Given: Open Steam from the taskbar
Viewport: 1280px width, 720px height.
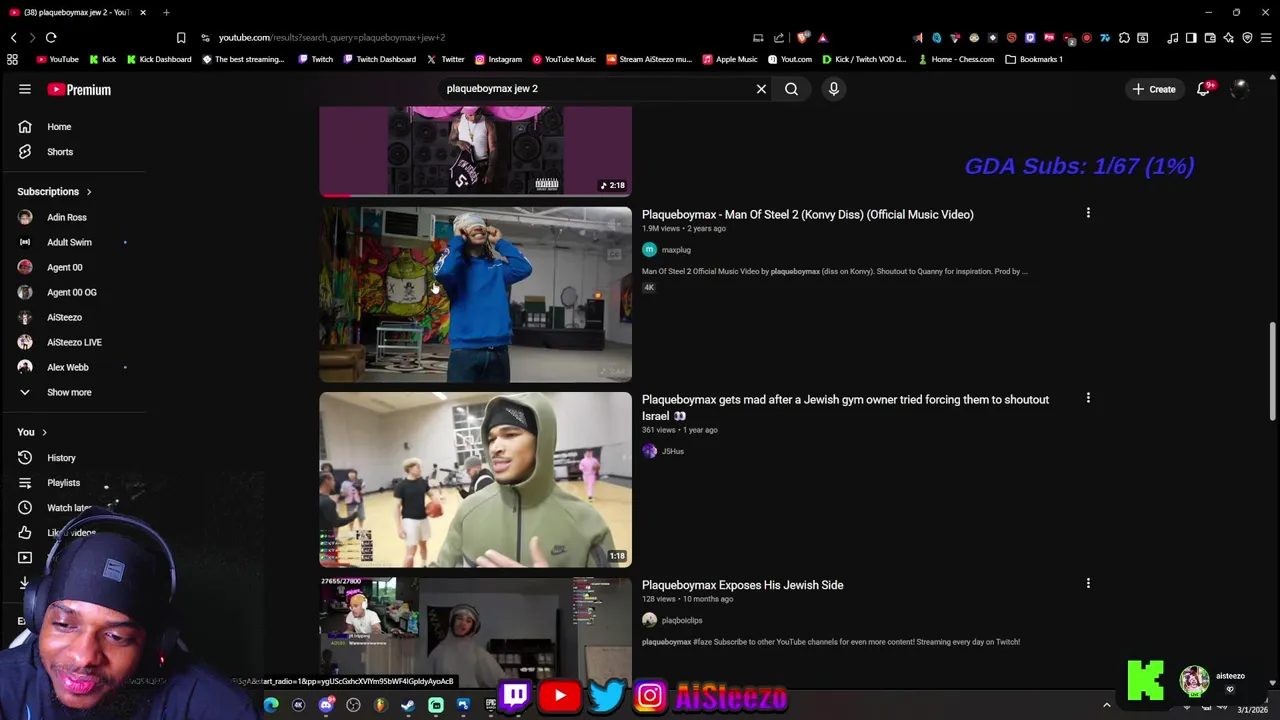Looking at the screenshot, I should (408, 705).
